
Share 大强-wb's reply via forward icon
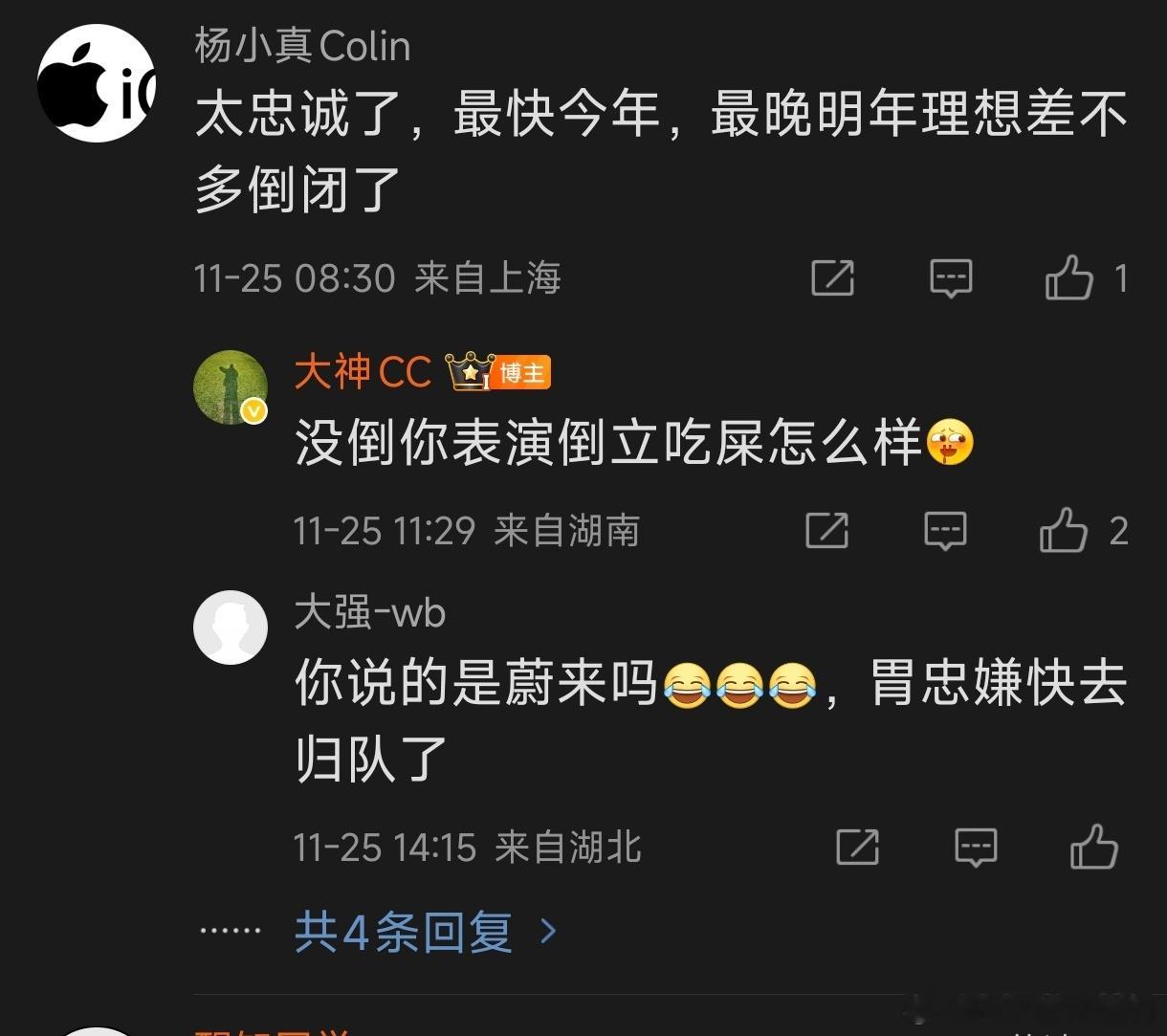click(857, 847)
